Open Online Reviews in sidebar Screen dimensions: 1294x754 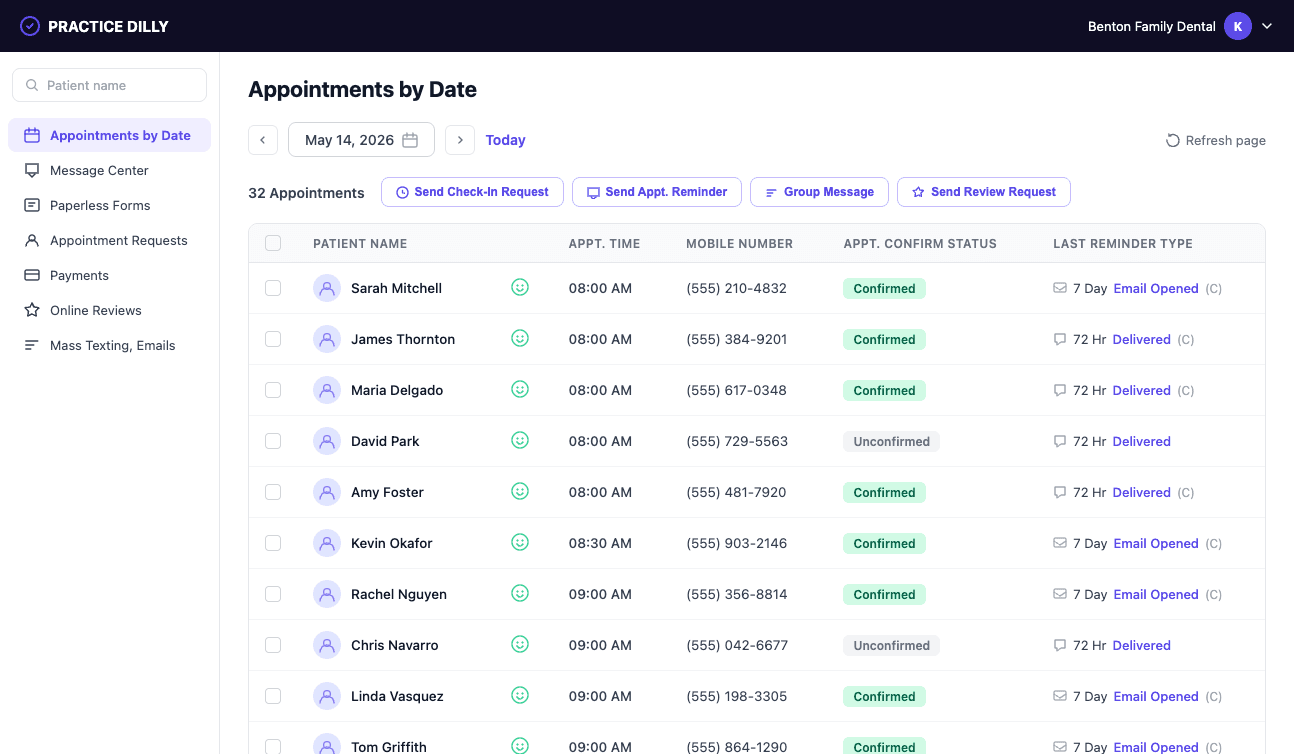pos(109,310)
